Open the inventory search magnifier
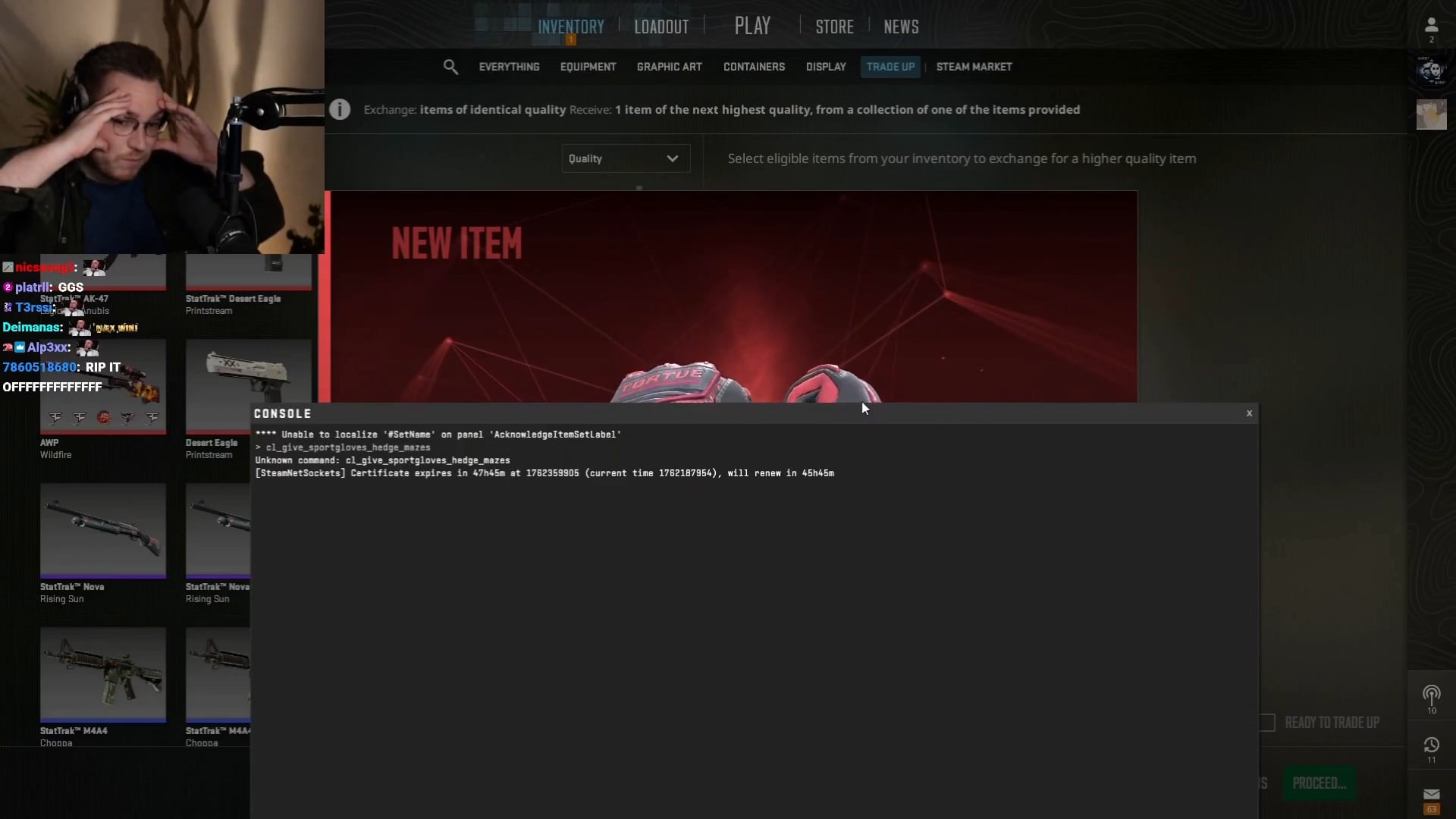 (450, 67)
